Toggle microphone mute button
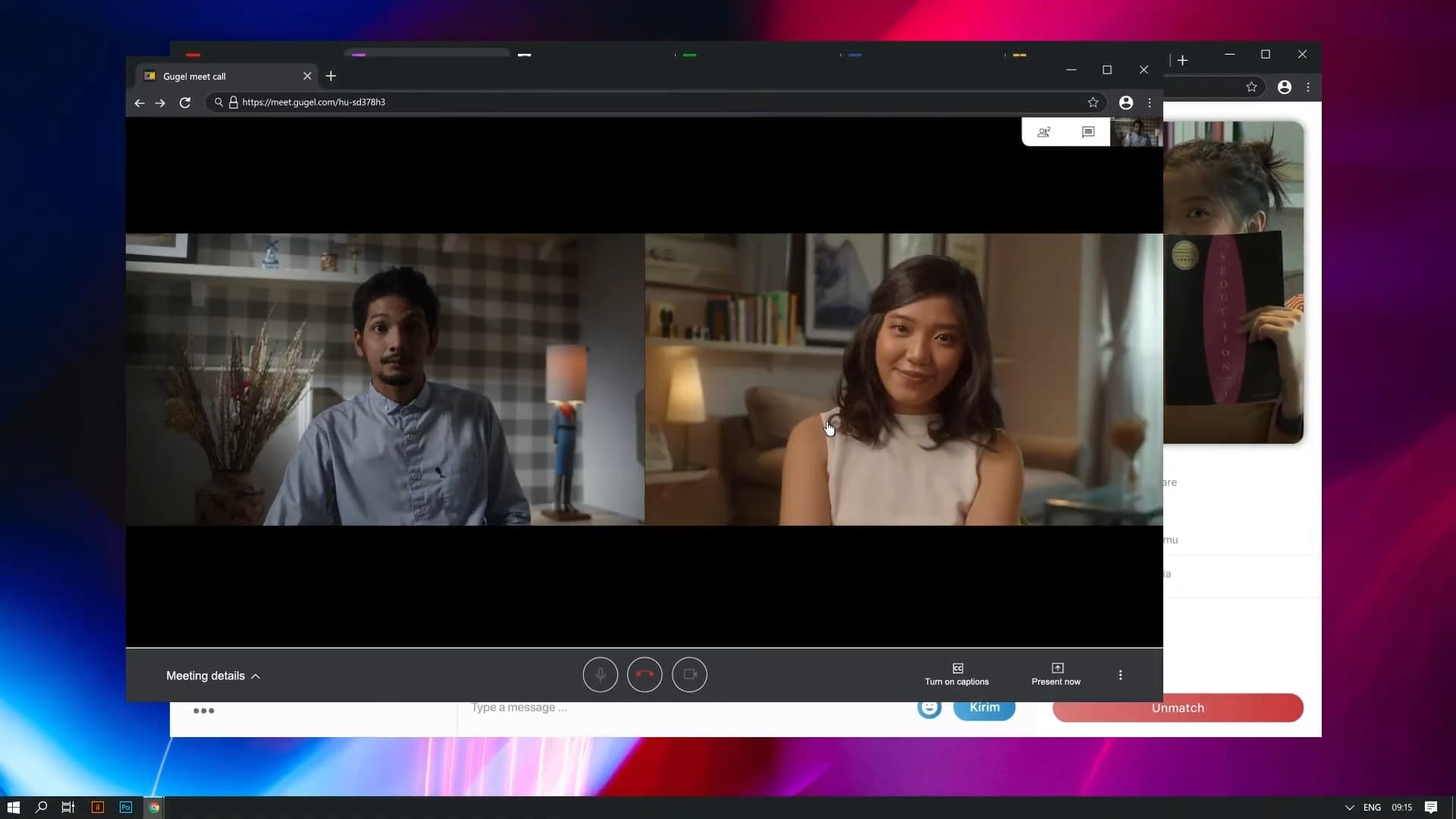The height and width of the screenshot is (819, 1456). [600, 674]
